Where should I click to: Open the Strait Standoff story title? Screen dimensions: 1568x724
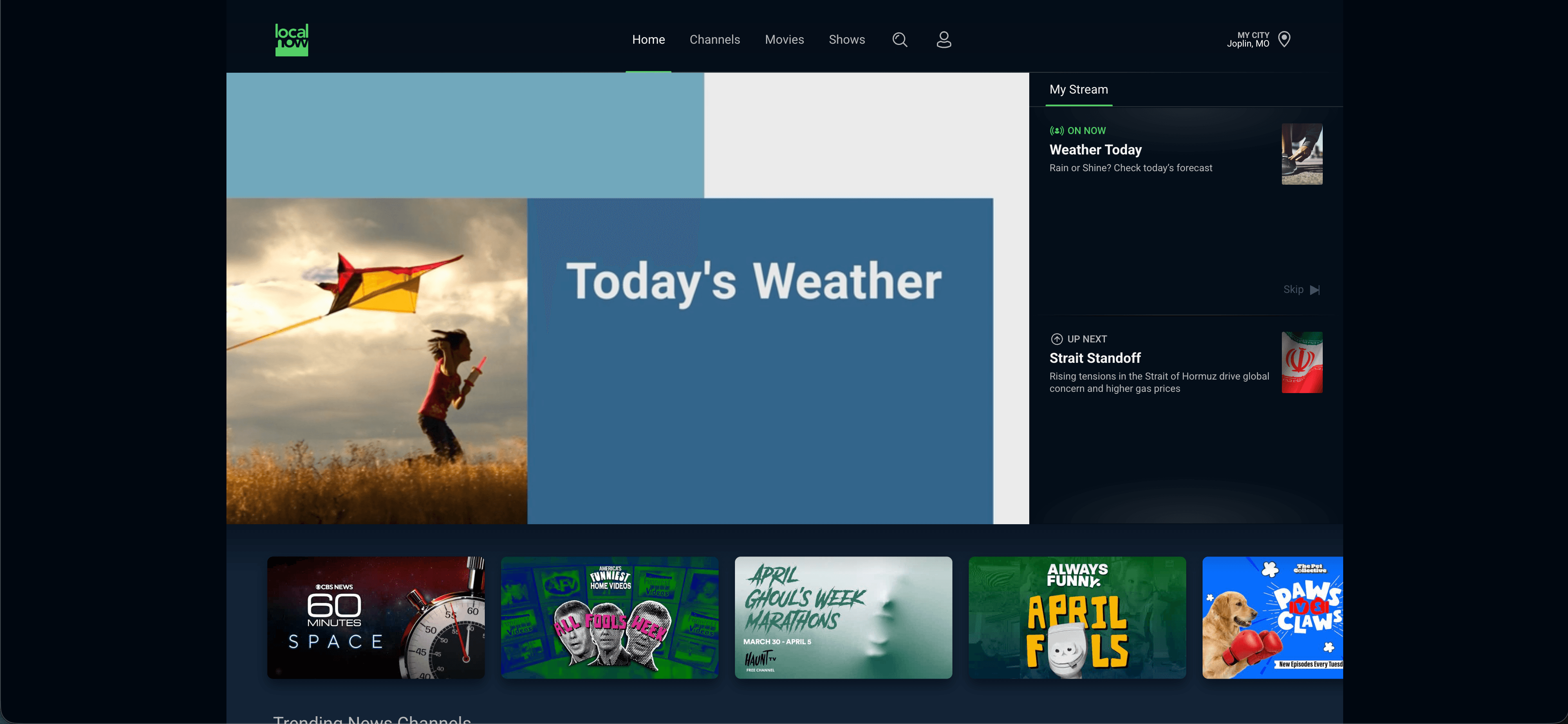click(1094, 358)
